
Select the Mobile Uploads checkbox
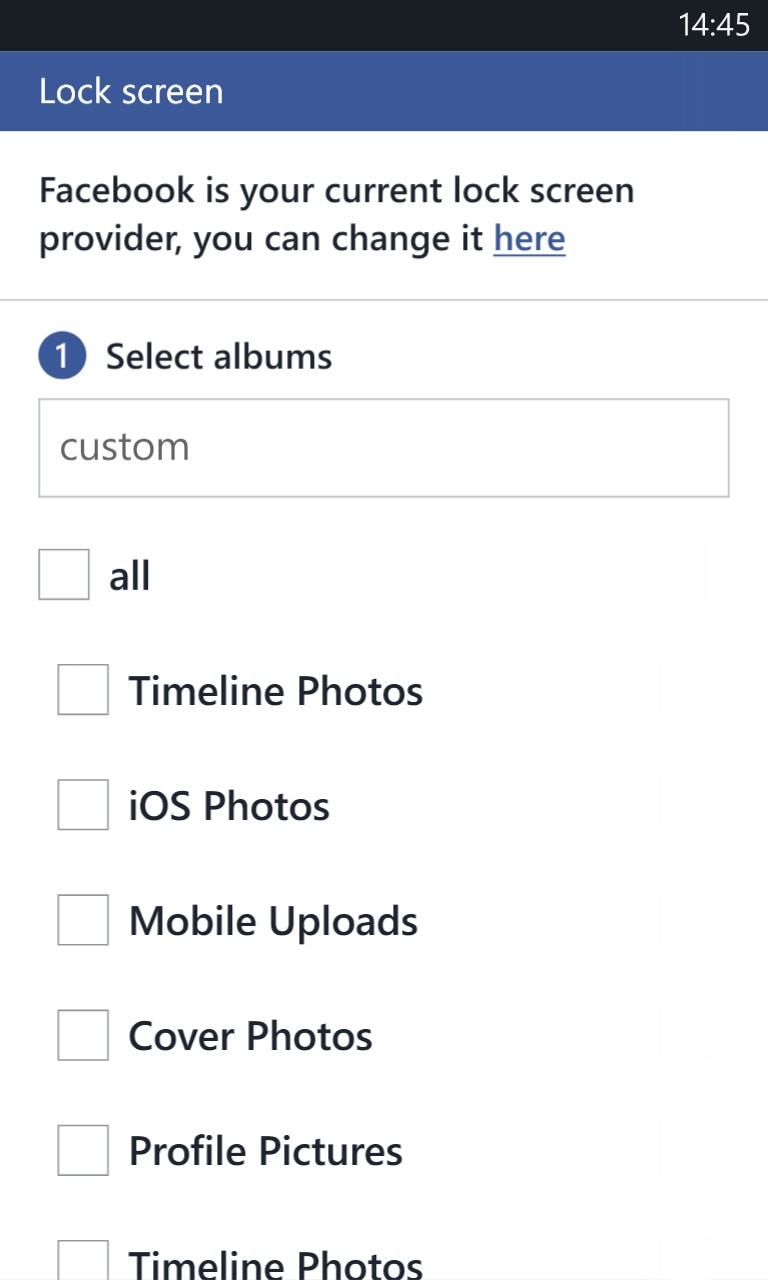click(83, 920)
